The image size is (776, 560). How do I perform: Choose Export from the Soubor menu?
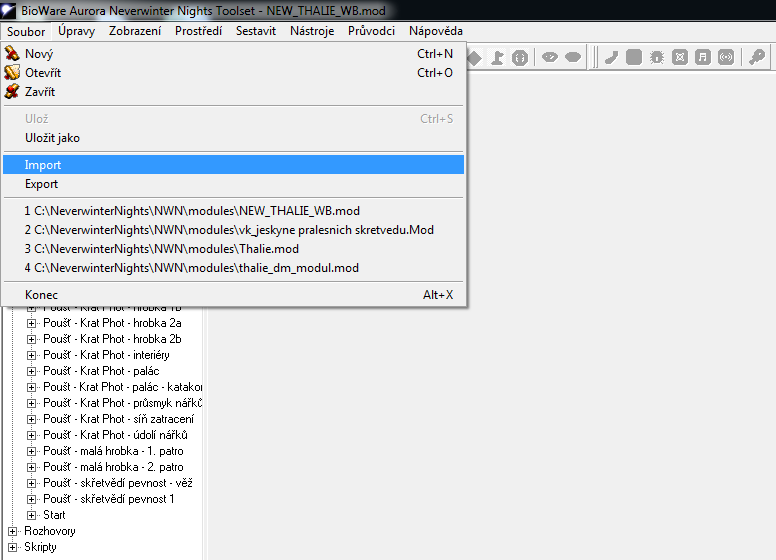(x=42, y=184)
